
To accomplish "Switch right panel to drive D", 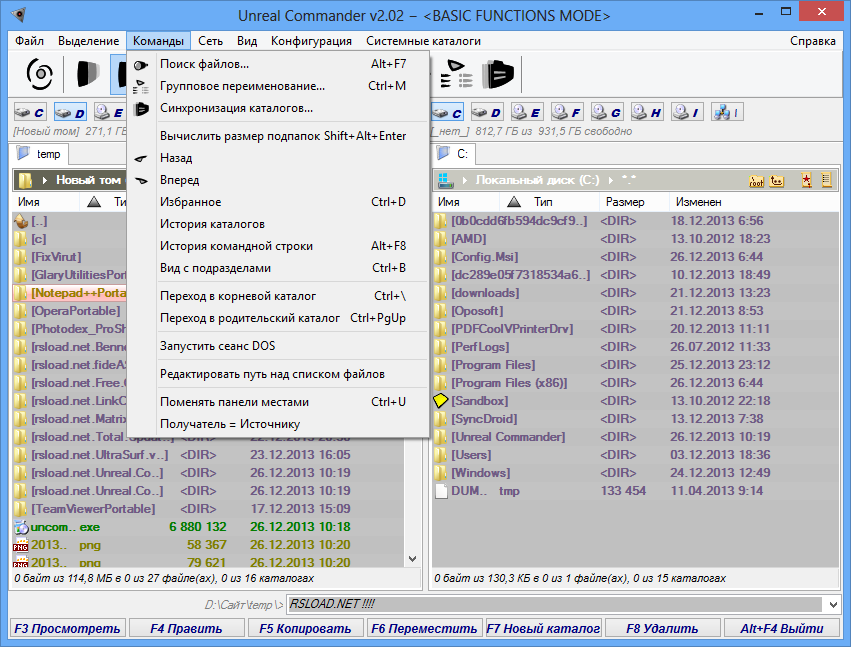I will [x=487, y=112].
